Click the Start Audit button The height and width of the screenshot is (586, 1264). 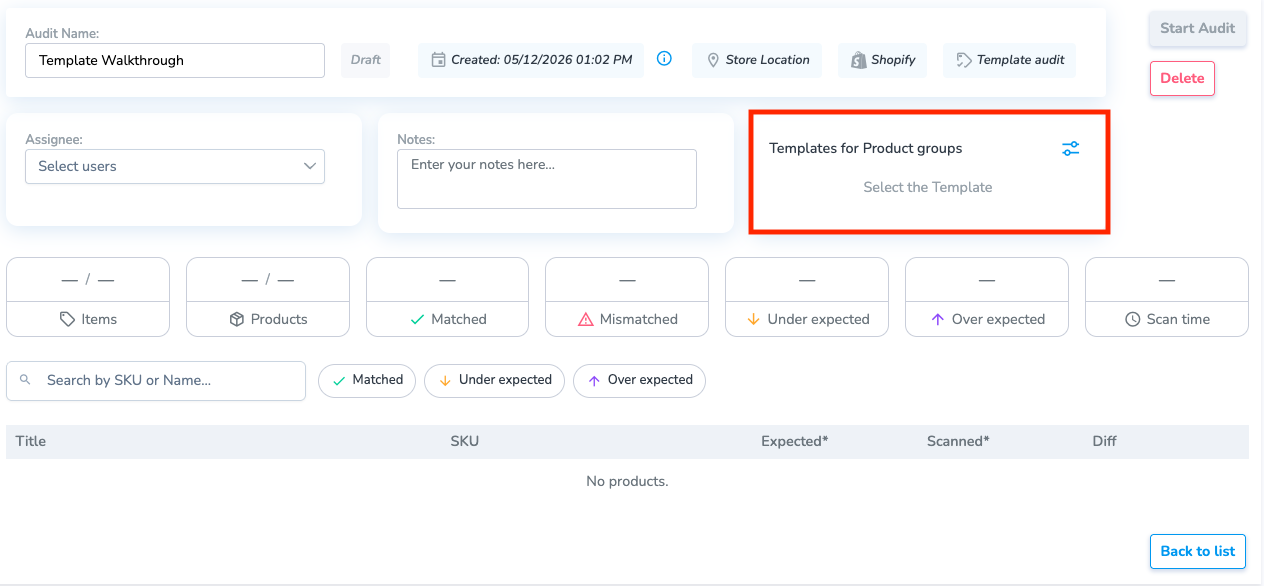[1197, 28]
